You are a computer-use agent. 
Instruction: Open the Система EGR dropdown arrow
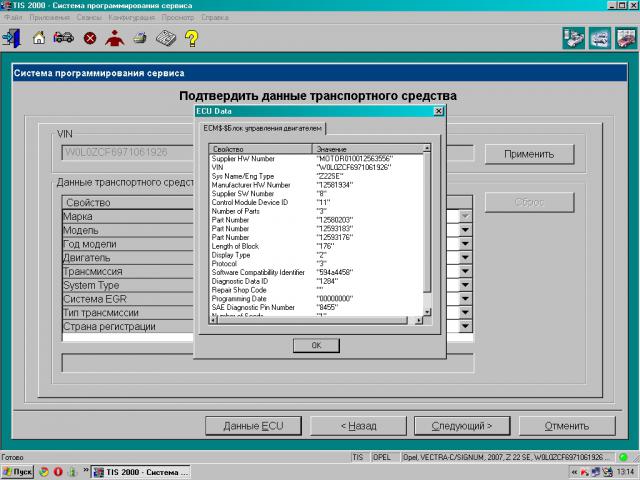[465, 299]
